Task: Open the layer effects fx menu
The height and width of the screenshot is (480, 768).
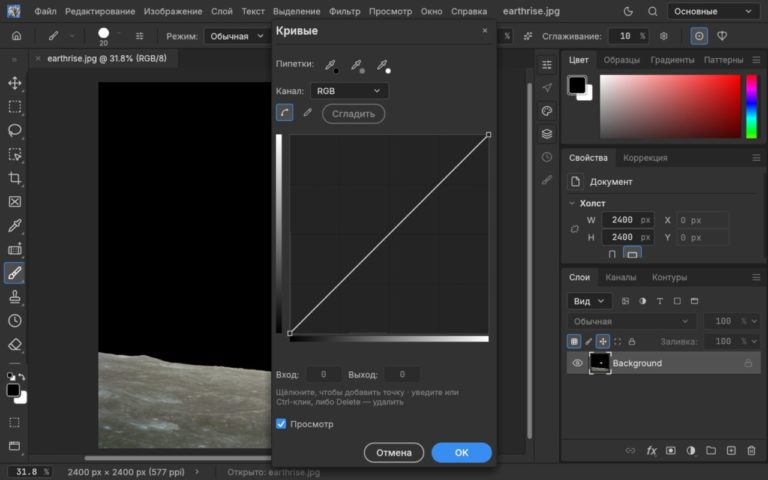Action: [x=651, y=451]
